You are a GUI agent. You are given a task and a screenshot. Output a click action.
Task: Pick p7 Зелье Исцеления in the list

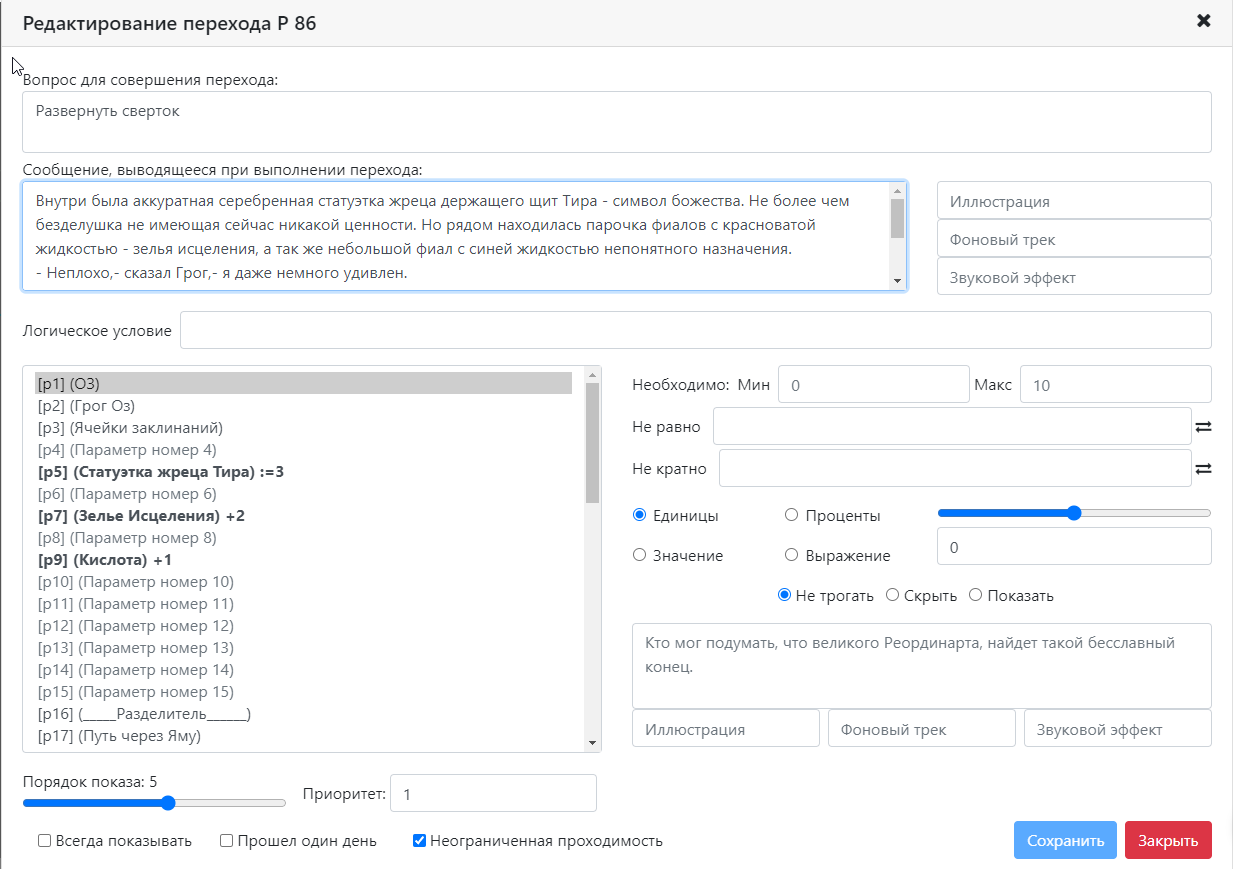point(140,516)
